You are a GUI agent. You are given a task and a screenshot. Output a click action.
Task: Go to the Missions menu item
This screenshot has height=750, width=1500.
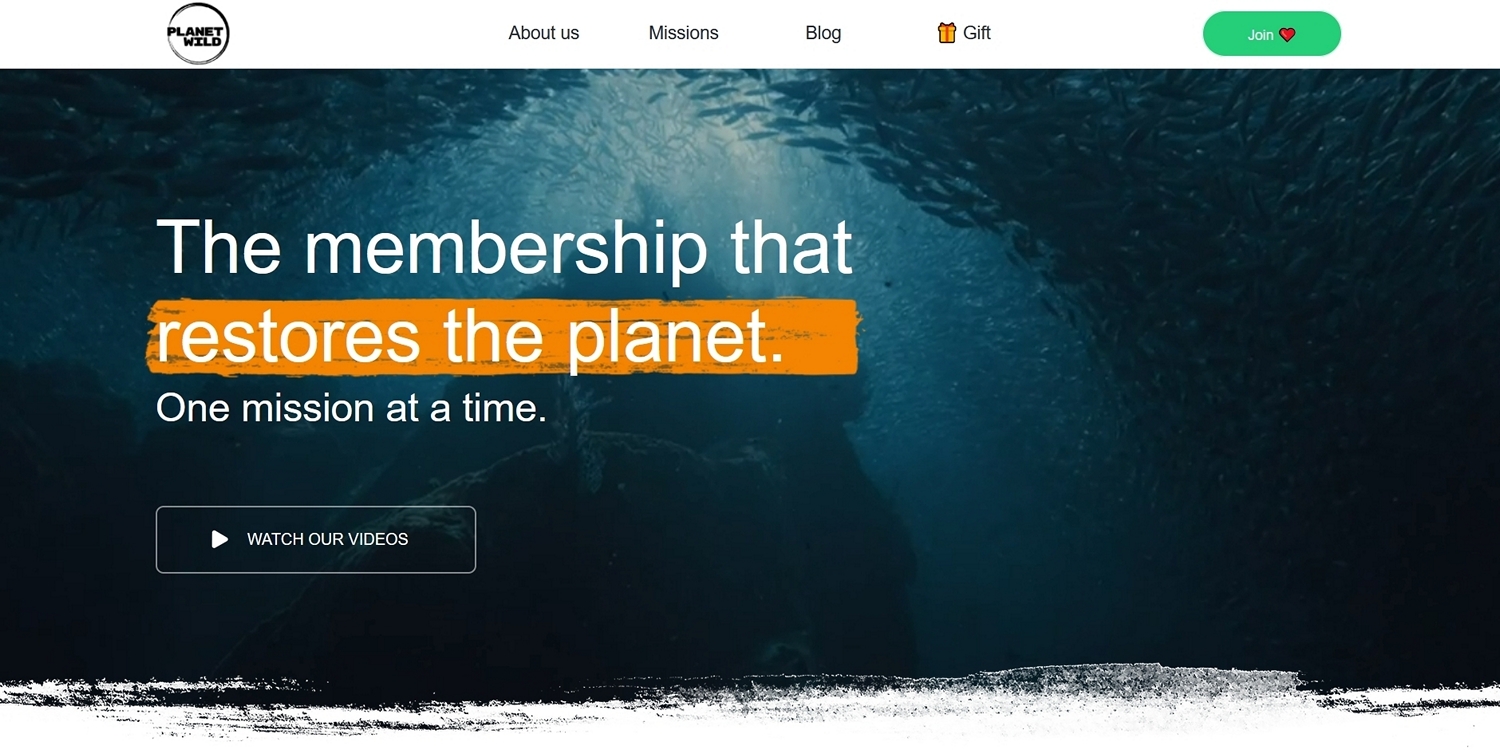(x=683, y=33)
